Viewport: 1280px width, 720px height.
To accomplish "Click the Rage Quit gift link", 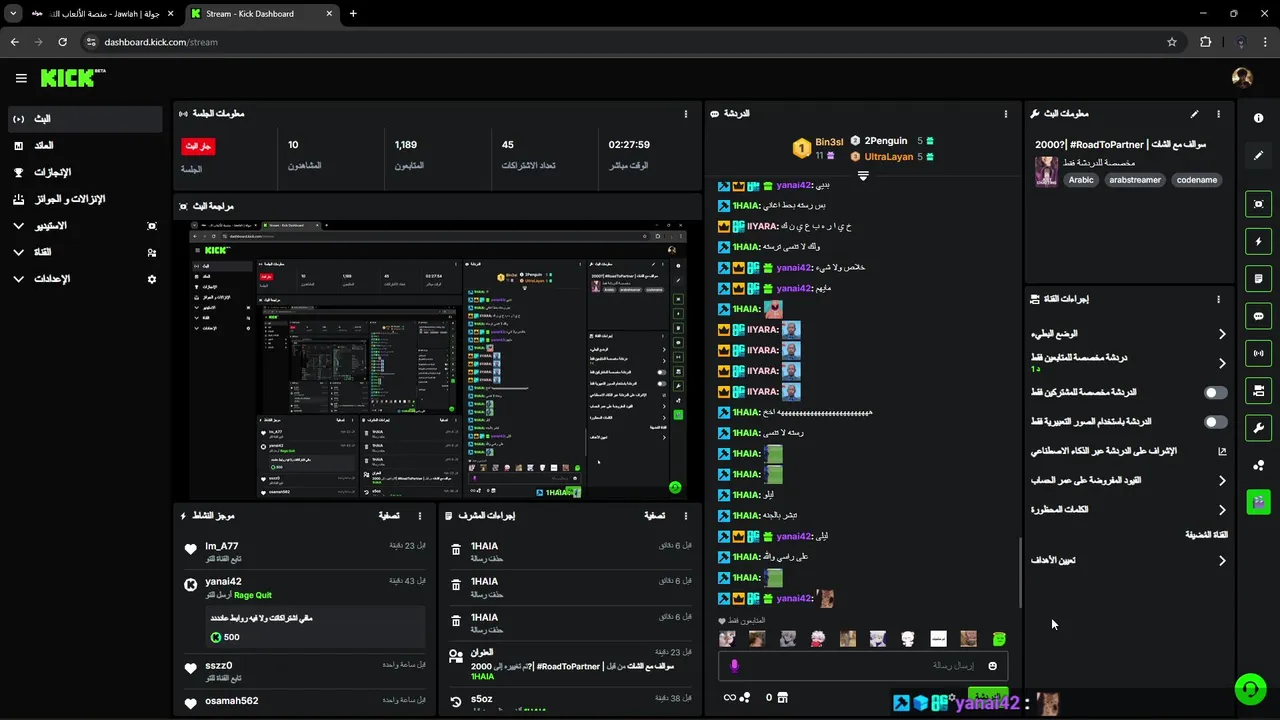I will coord(253,595).
